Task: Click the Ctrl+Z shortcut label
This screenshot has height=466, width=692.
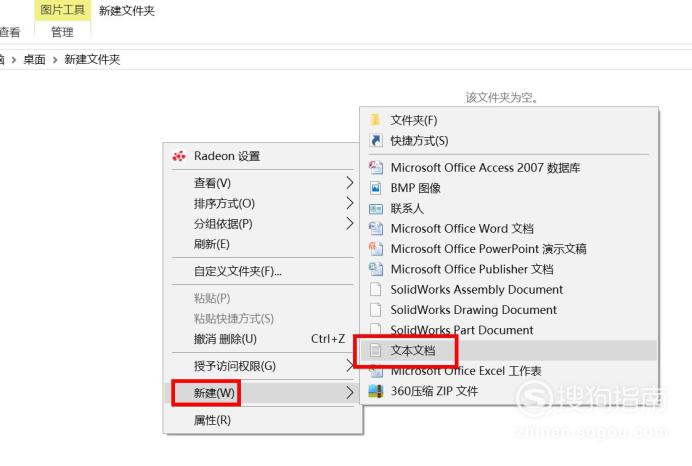Action: pos(328,339)
